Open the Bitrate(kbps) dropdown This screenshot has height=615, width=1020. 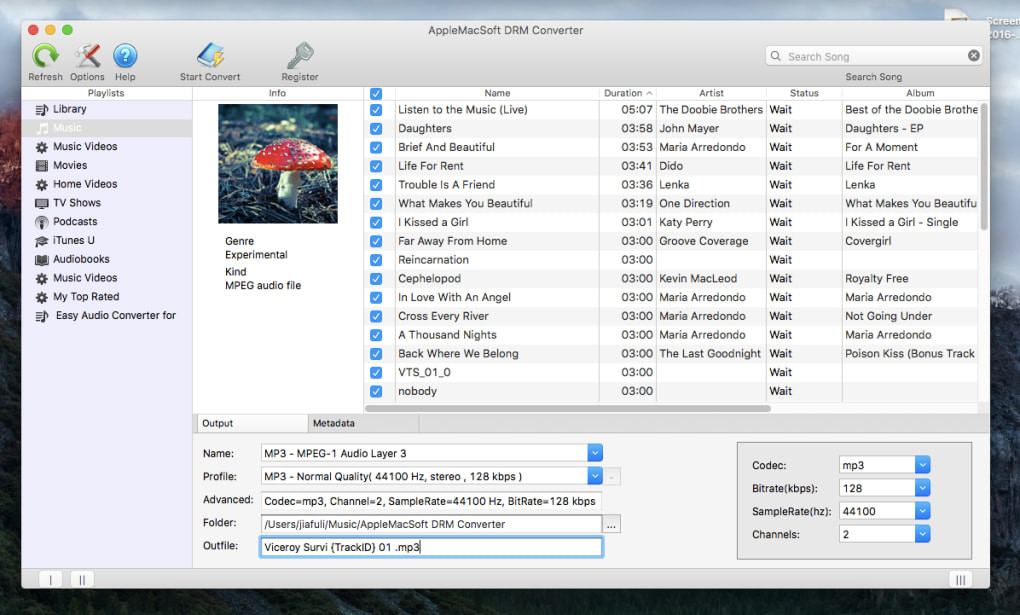(x=922, y=488)
